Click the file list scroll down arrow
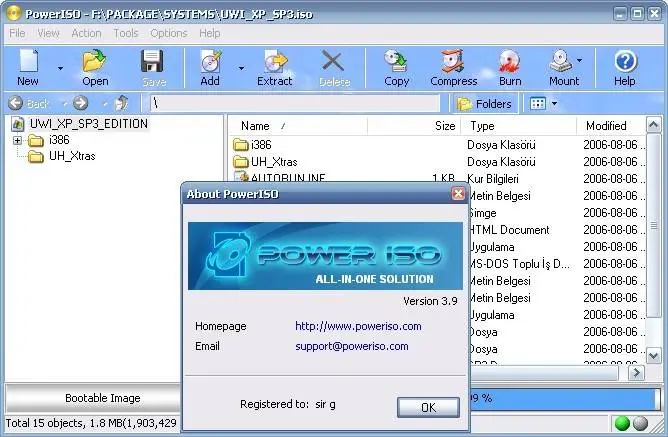 tap(654, 355)
